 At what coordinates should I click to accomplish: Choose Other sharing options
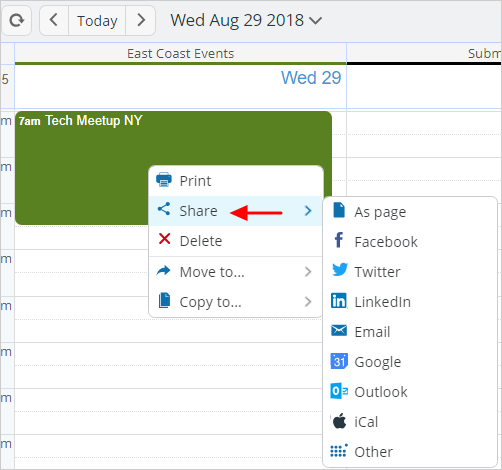(x=410, y=452)
